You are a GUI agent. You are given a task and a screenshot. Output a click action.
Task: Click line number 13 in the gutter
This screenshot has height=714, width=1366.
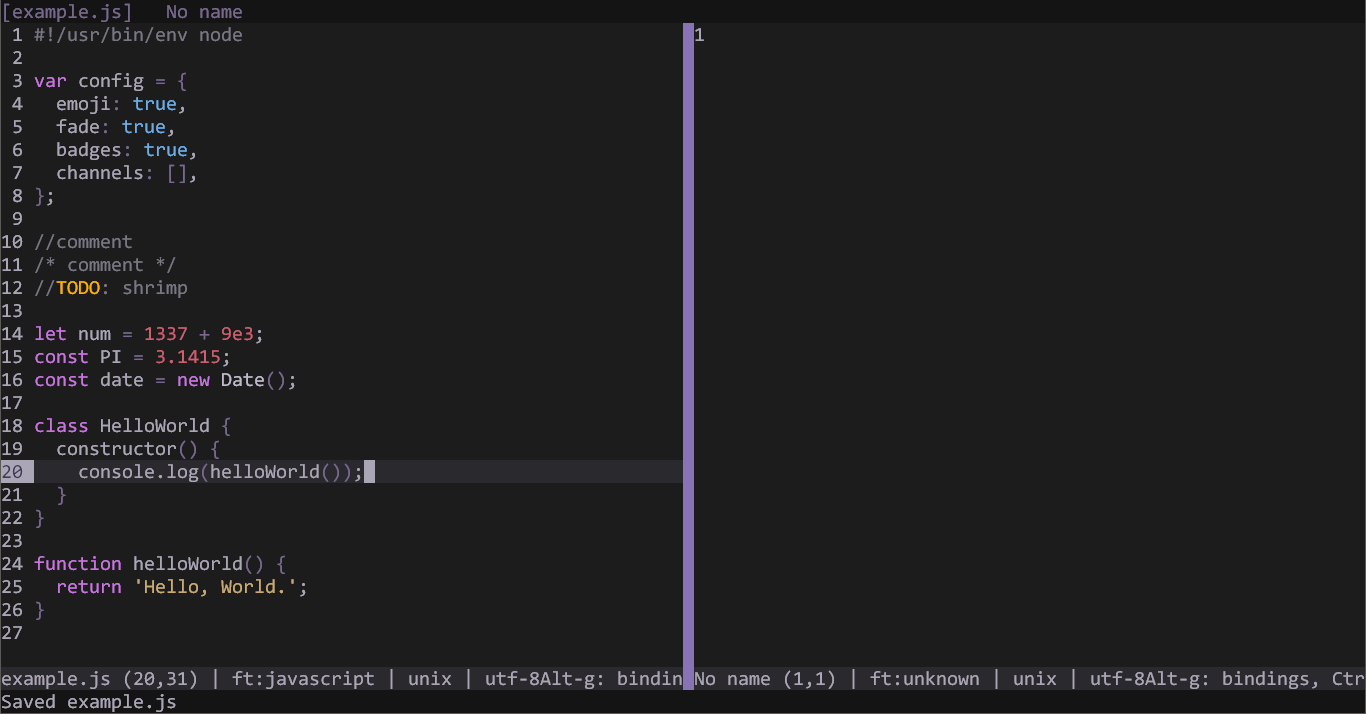point(12,311)
